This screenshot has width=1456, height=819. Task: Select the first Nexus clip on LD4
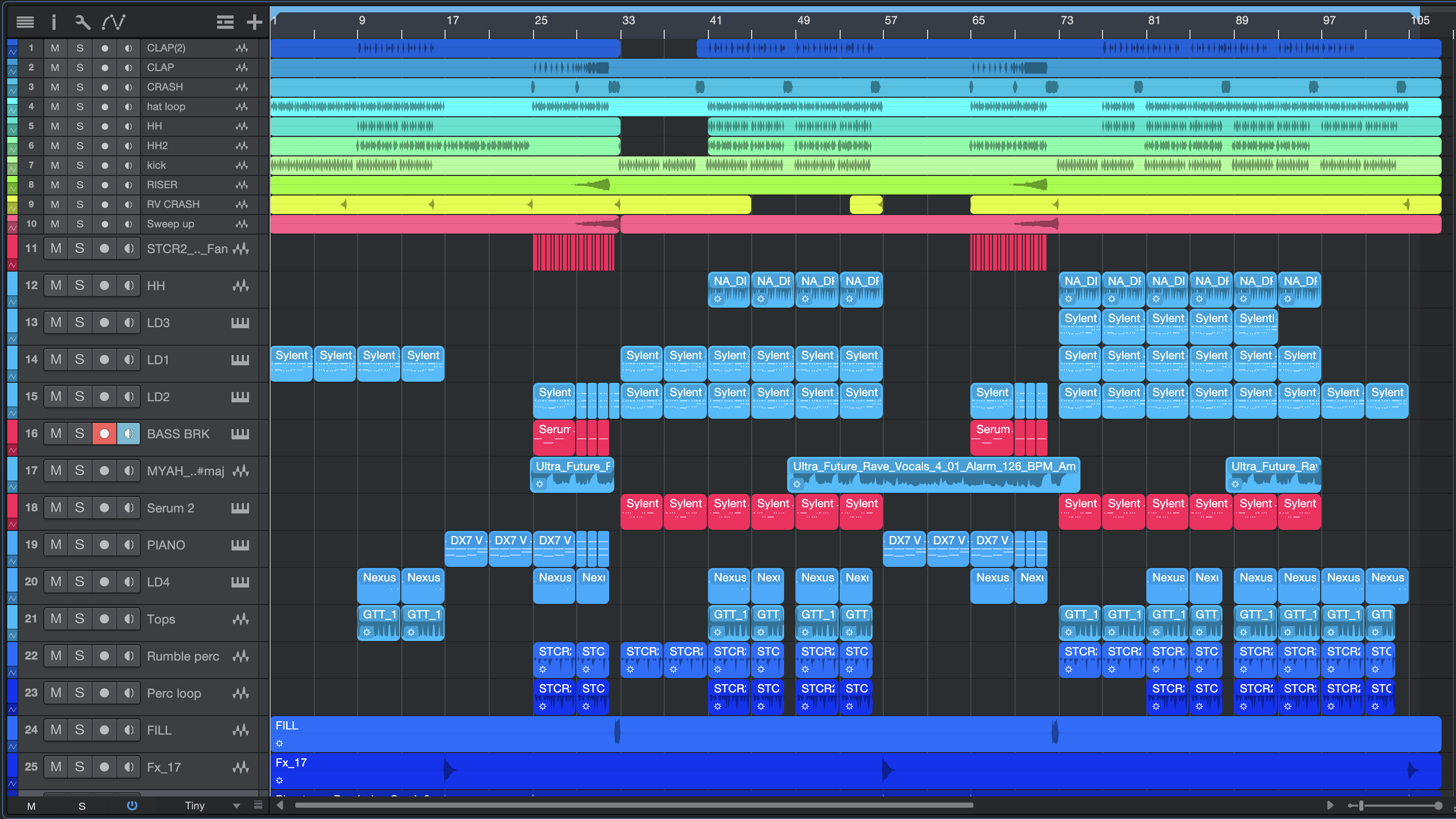[x=379, y=585]
